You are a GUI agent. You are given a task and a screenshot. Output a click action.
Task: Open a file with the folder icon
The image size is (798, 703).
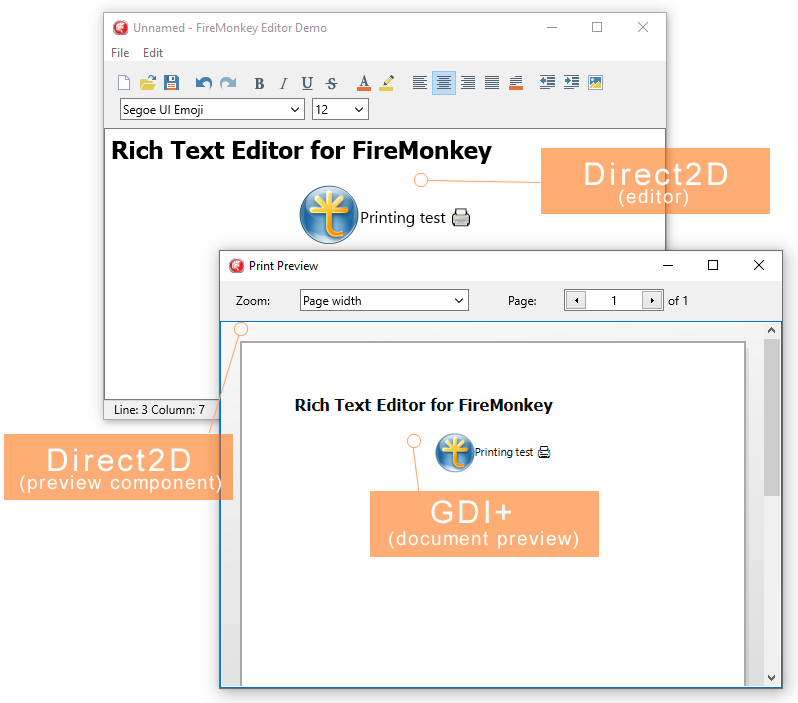pyautogui.click(x=147, y=83)
